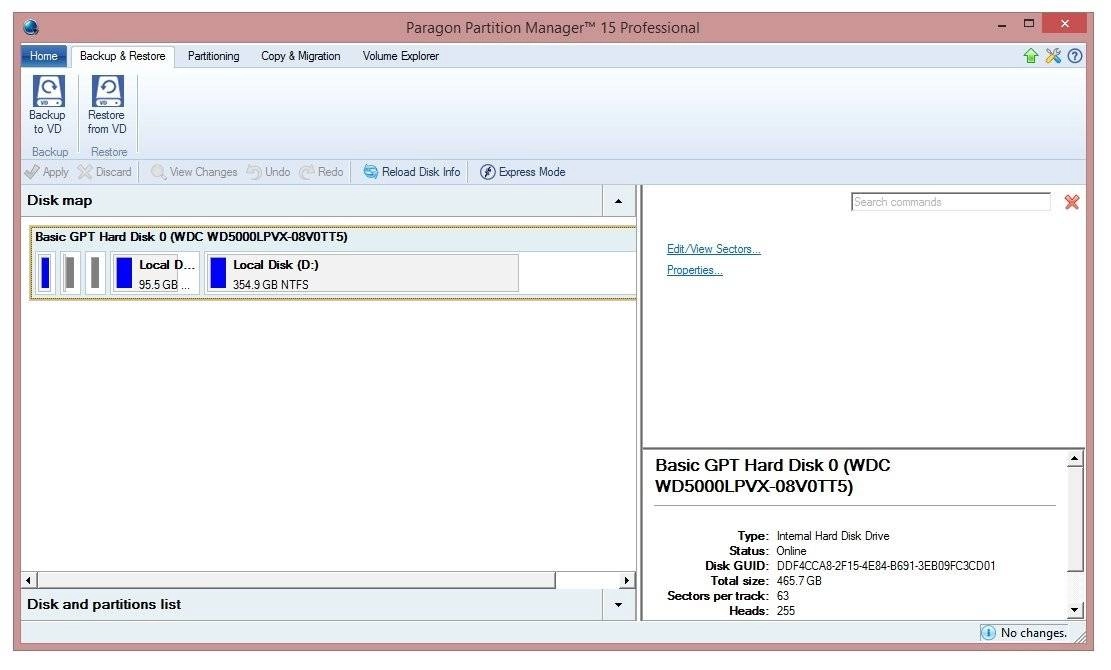1111x670 pixels.
Task: Click the green home arrow icon
Action: click(x=1031, y=56)
